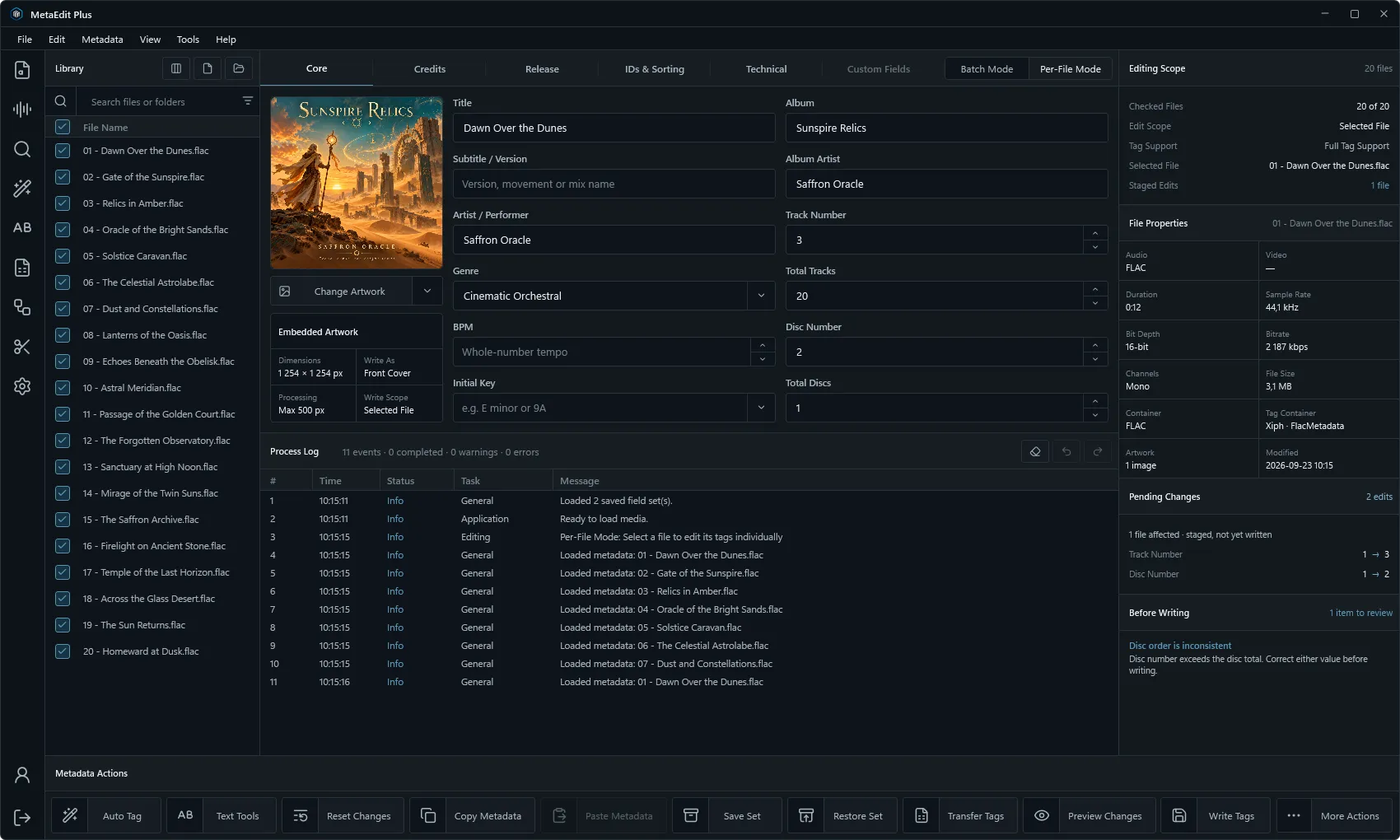This screenshot has width=1400, height=840.
Task: Uncheck 02 - Gate of the Sunspire.flac
Action: (63, 177)
